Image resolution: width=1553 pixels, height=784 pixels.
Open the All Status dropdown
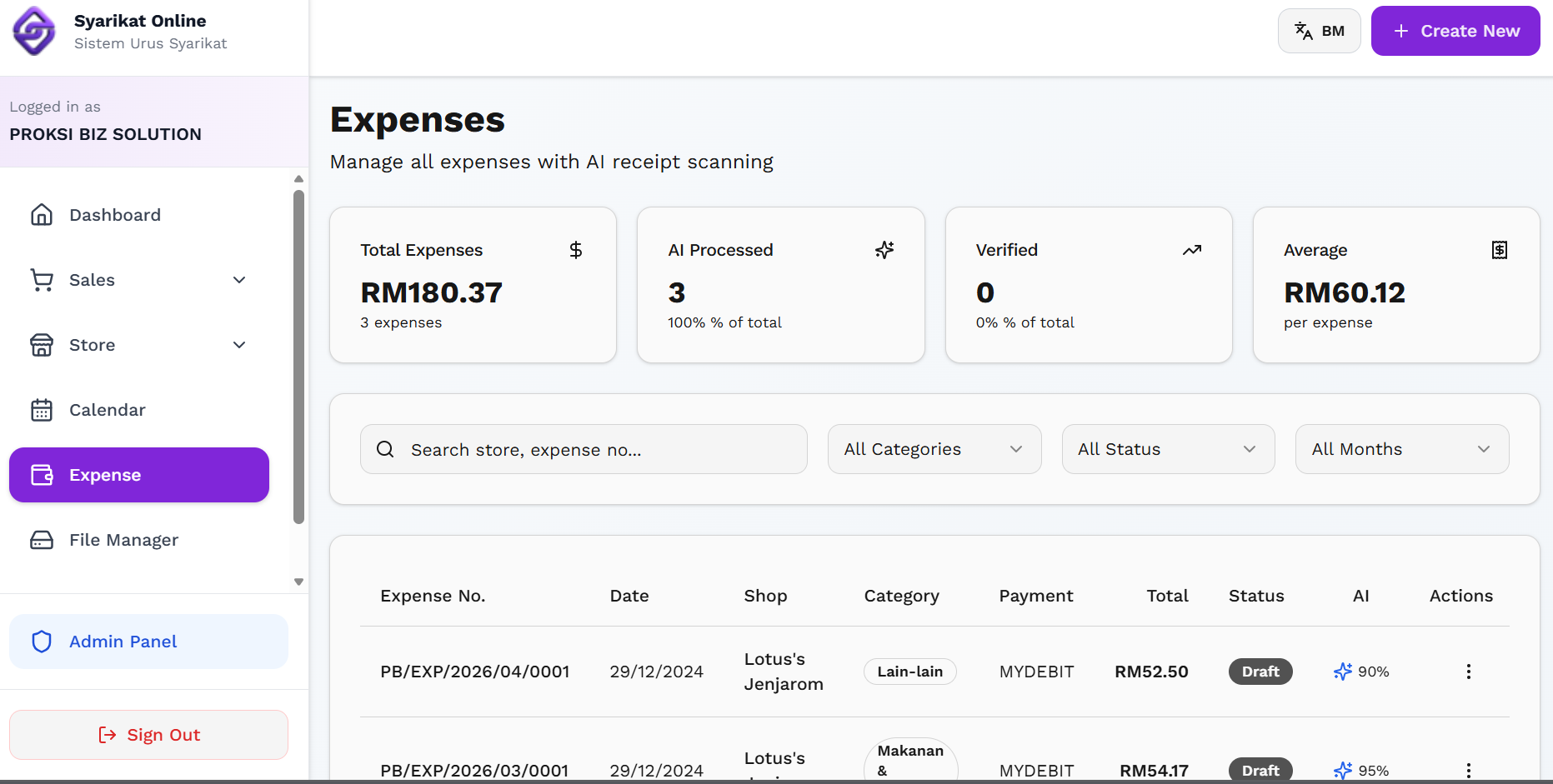click(x=1168, y=449)
